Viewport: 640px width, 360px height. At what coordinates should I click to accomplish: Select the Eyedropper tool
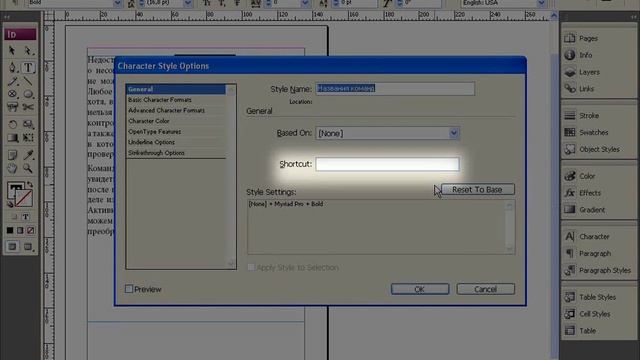(x=28, y=155)
